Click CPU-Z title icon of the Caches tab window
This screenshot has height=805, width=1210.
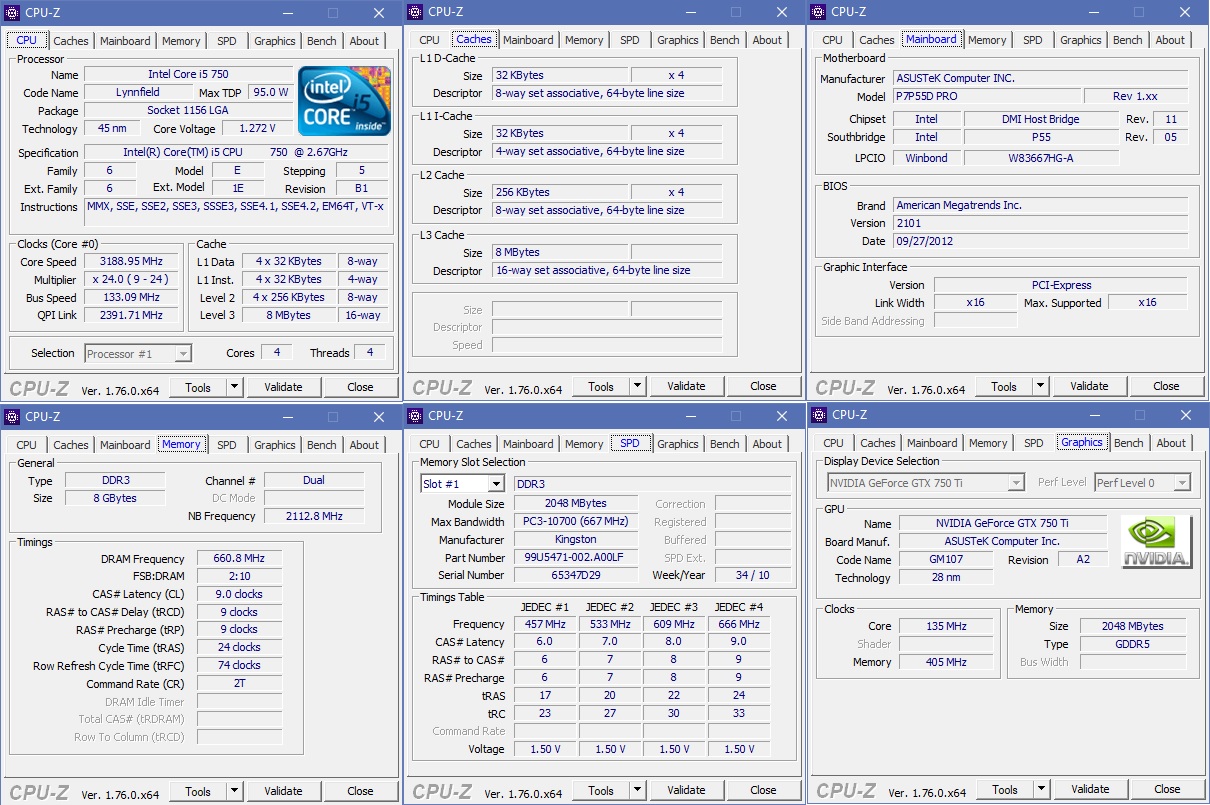pyautogui.click(x=416, y=12)
